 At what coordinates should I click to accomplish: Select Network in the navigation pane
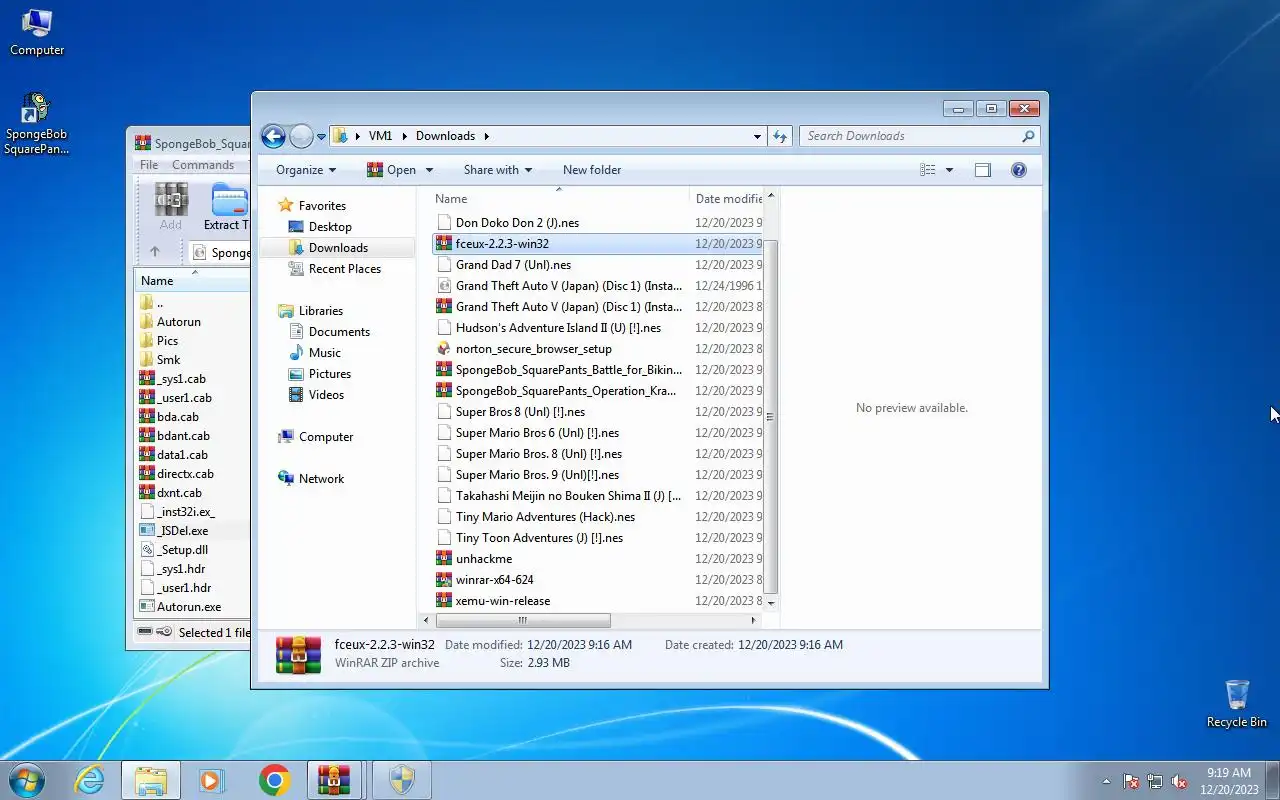321,479
